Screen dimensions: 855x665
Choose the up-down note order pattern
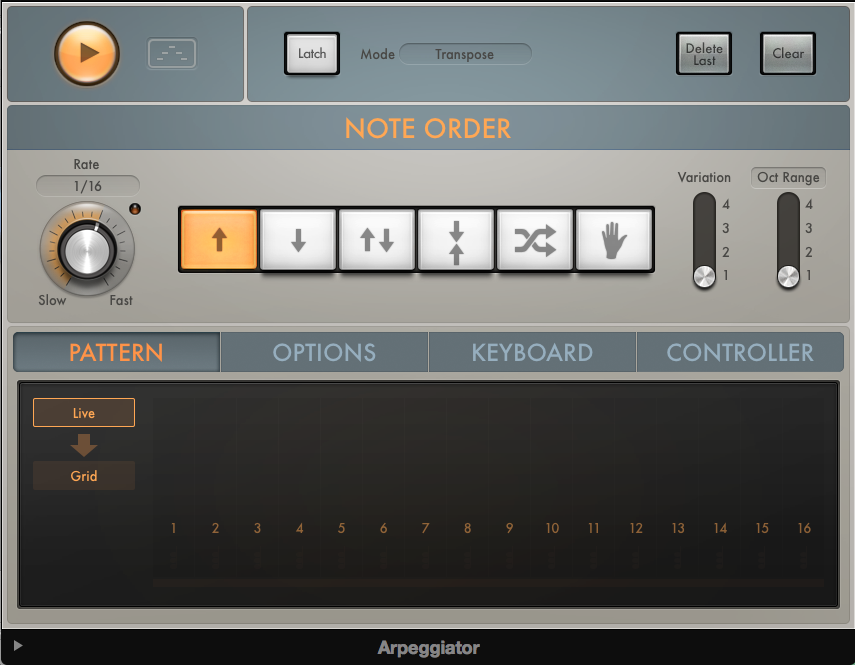pyautogui.click(x=376, y=239)
